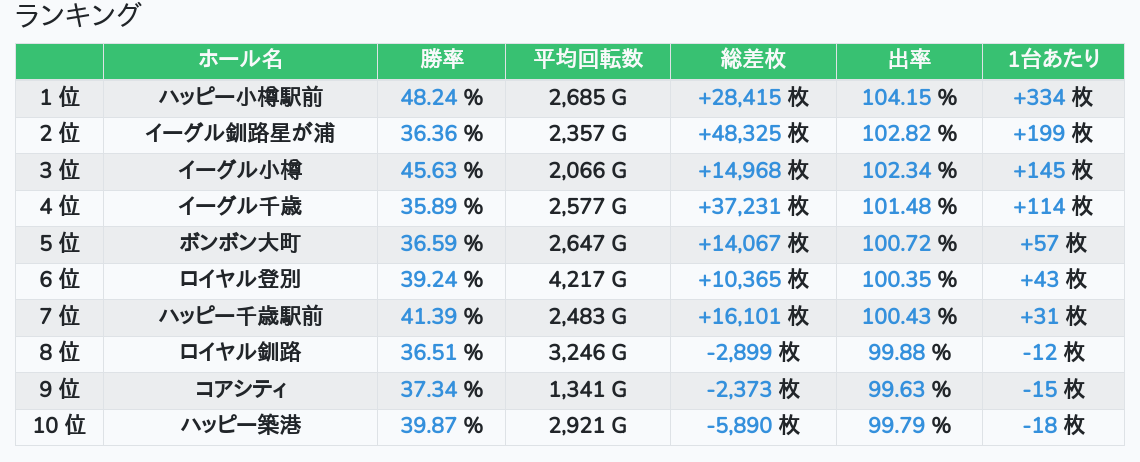Click the 平均回転数 column header

[588, 60]
